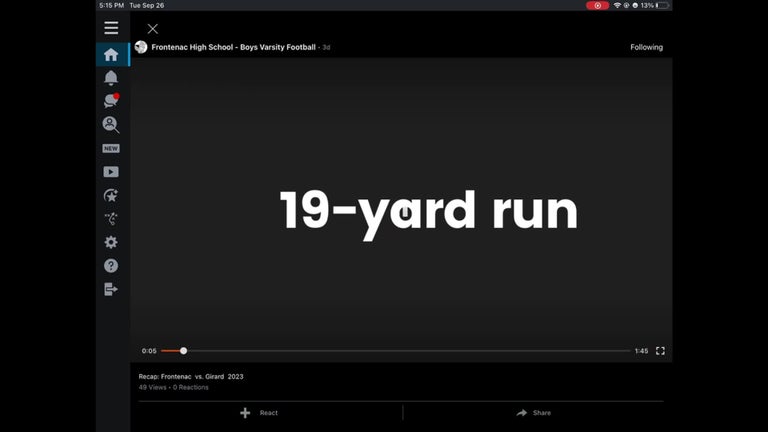Open notifications bell icon
768x432 pixels.
tap(111, 78)
